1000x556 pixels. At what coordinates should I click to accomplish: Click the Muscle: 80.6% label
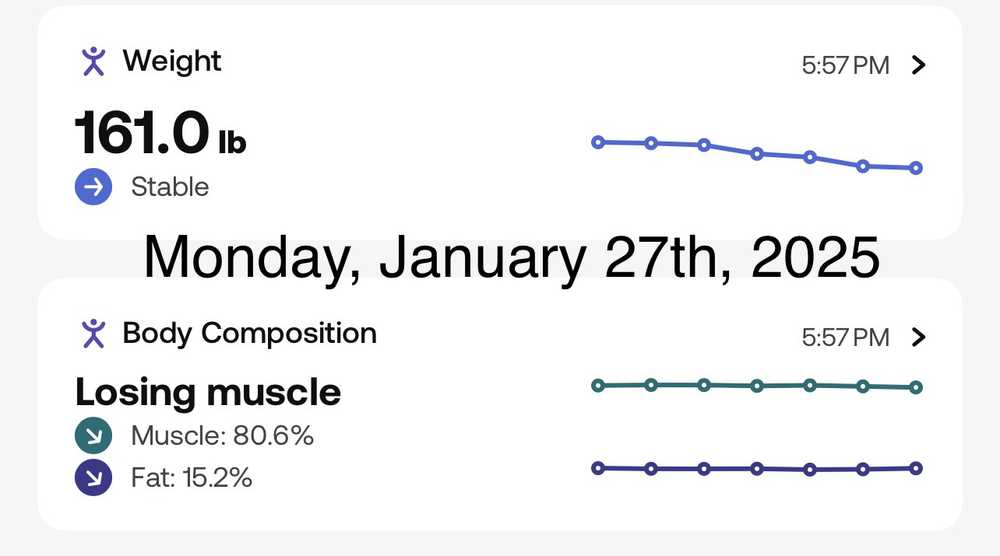pos(222,437)
